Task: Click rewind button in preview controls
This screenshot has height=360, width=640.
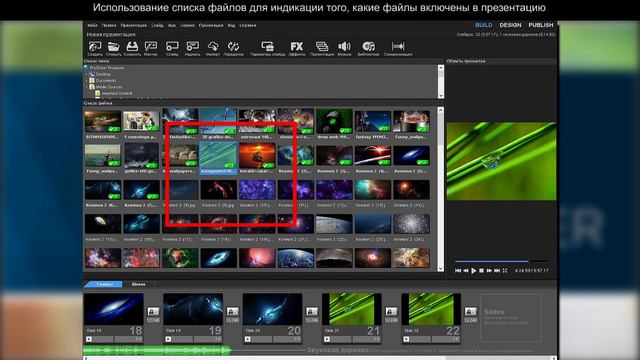Action: pyautogui.click(x=466, y=270)
